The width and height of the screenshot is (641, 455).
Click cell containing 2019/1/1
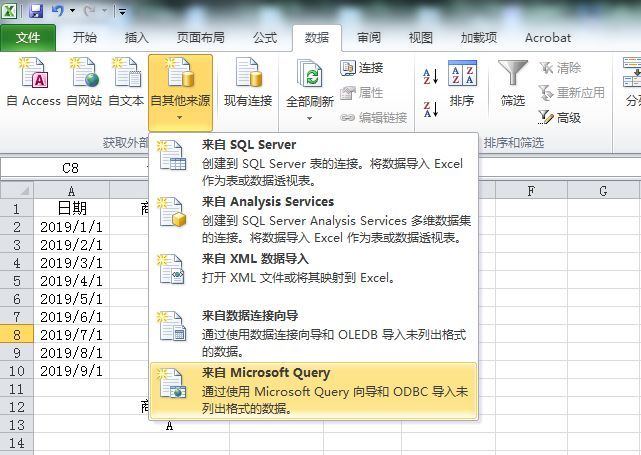(72, 227)
